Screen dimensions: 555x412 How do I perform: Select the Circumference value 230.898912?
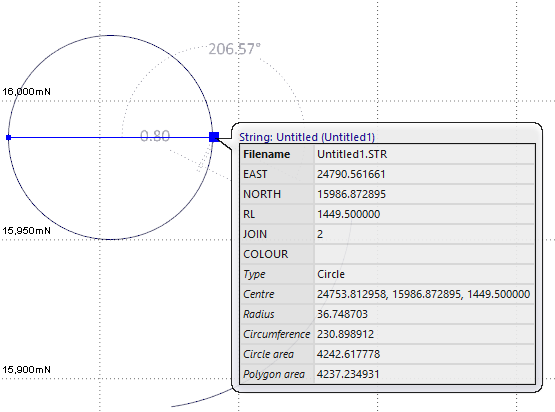[345, 334]
